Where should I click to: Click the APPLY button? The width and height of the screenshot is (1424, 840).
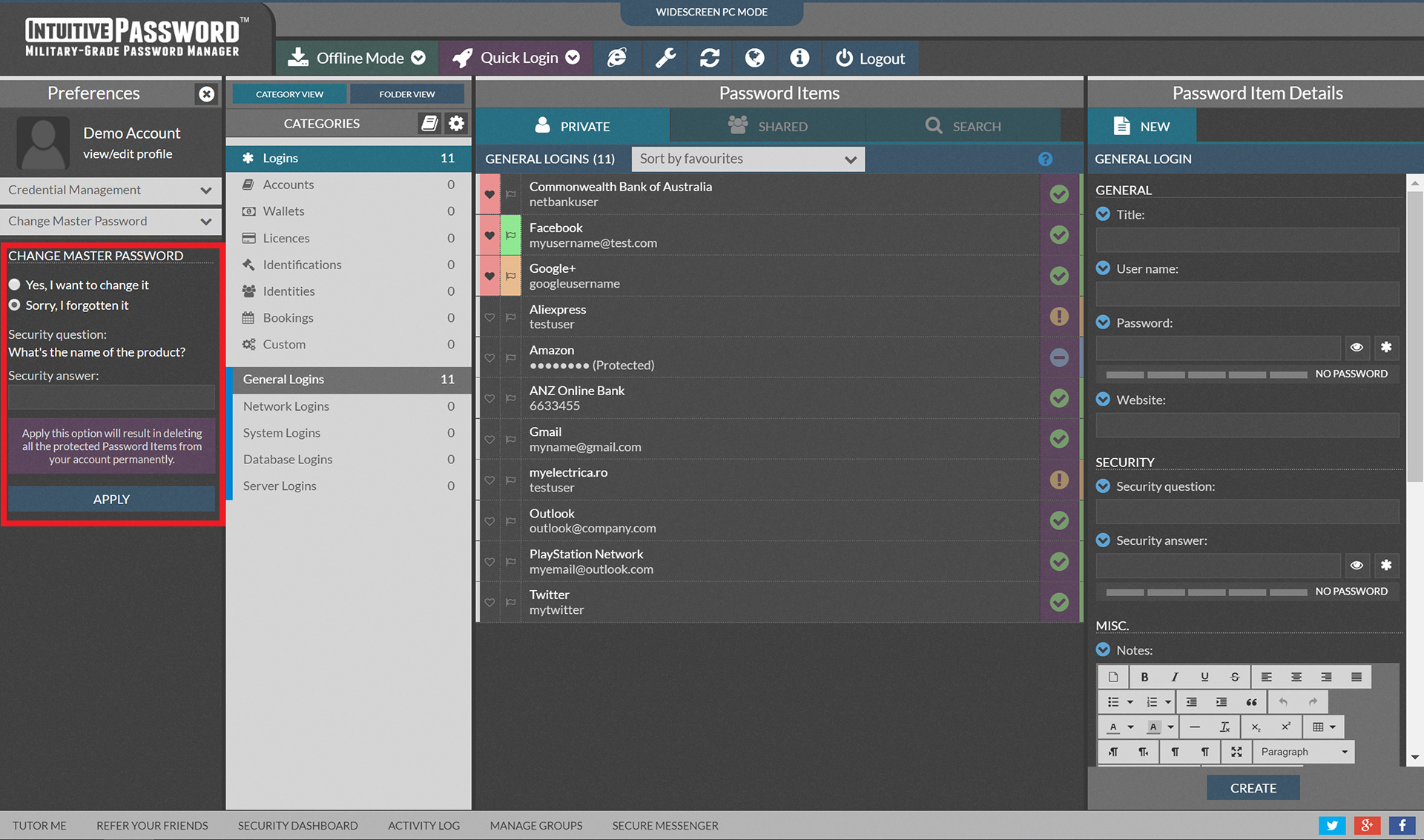(111, 499)
